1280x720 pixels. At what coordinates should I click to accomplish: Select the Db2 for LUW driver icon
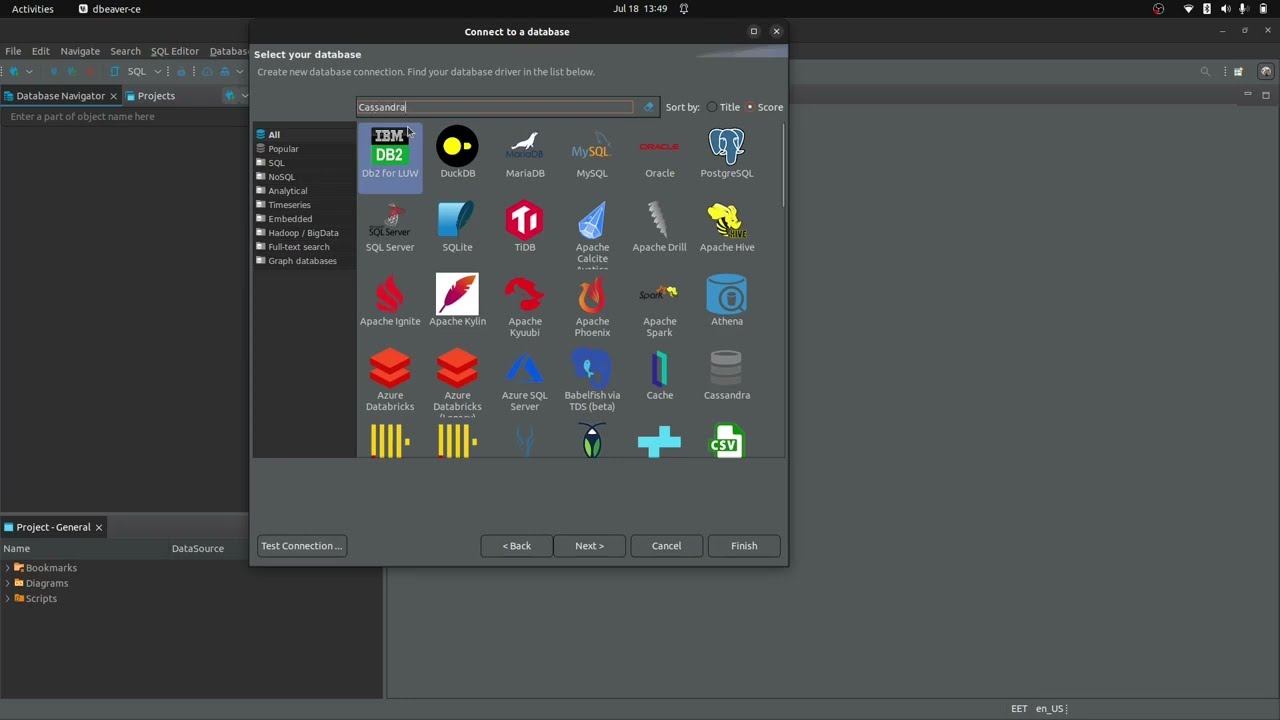tap(390, 147)
